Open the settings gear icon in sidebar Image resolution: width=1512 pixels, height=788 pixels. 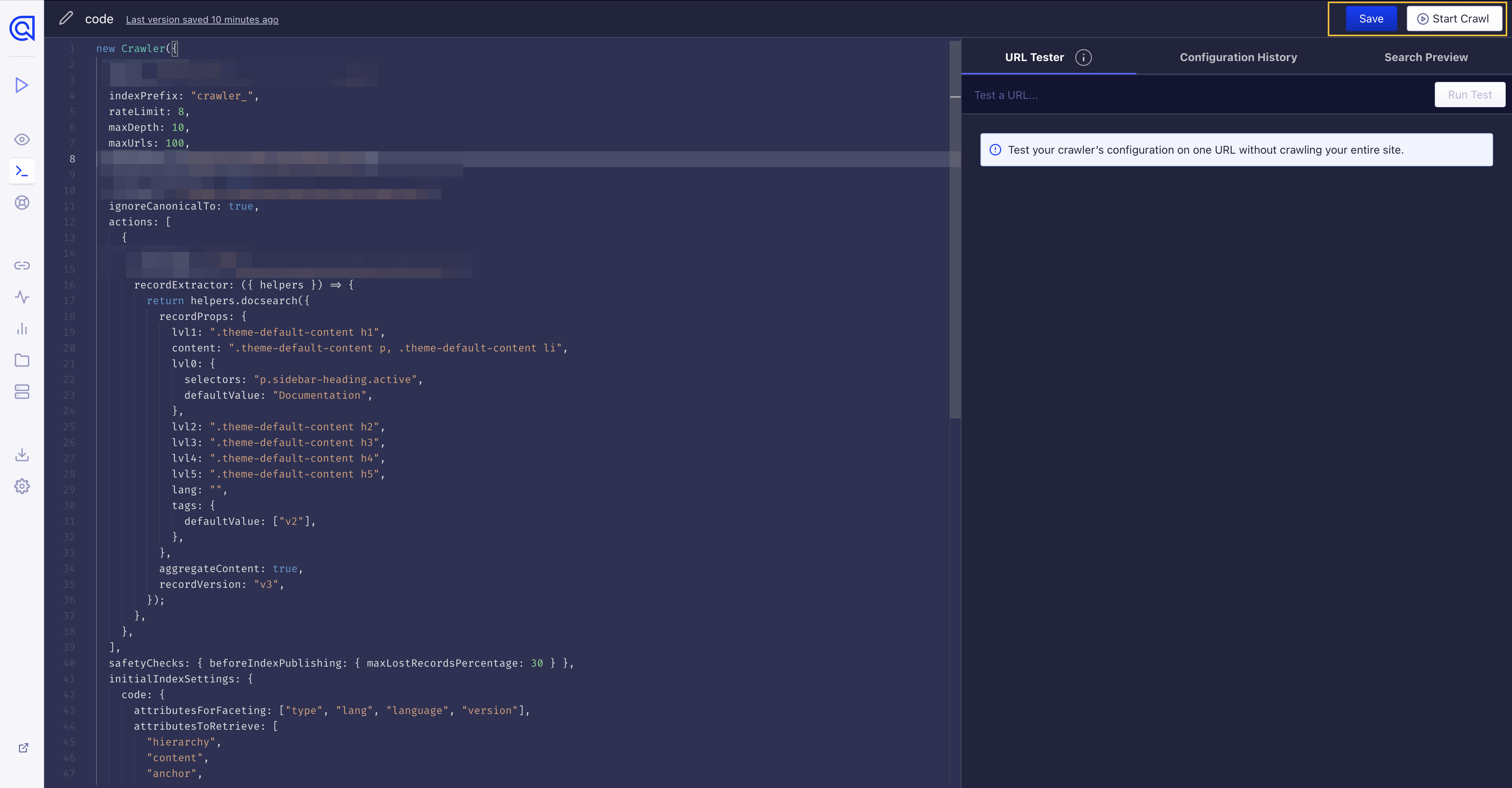[x=22, y=486]
